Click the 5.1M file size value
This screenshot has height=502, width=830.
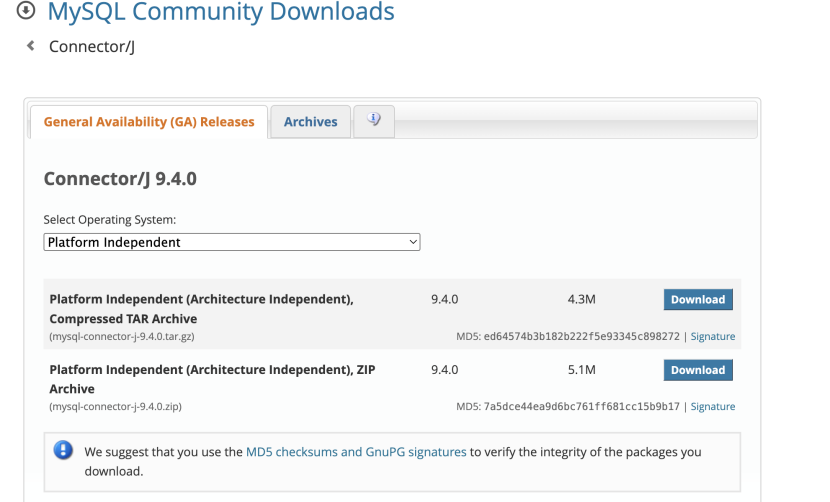(x=581, y=370)
